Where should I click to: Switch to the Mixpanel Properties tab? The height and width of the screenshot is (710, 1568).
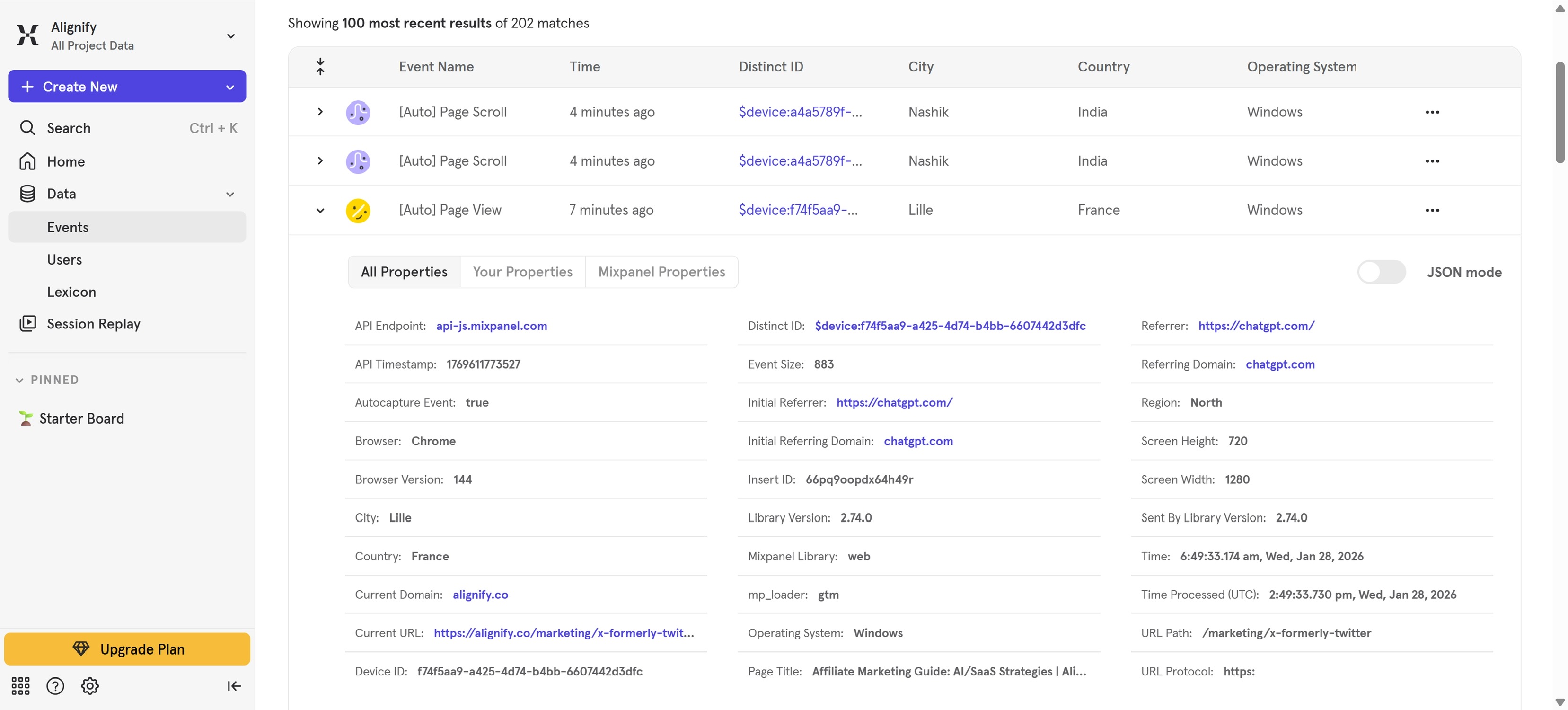(x=661, y=272)
